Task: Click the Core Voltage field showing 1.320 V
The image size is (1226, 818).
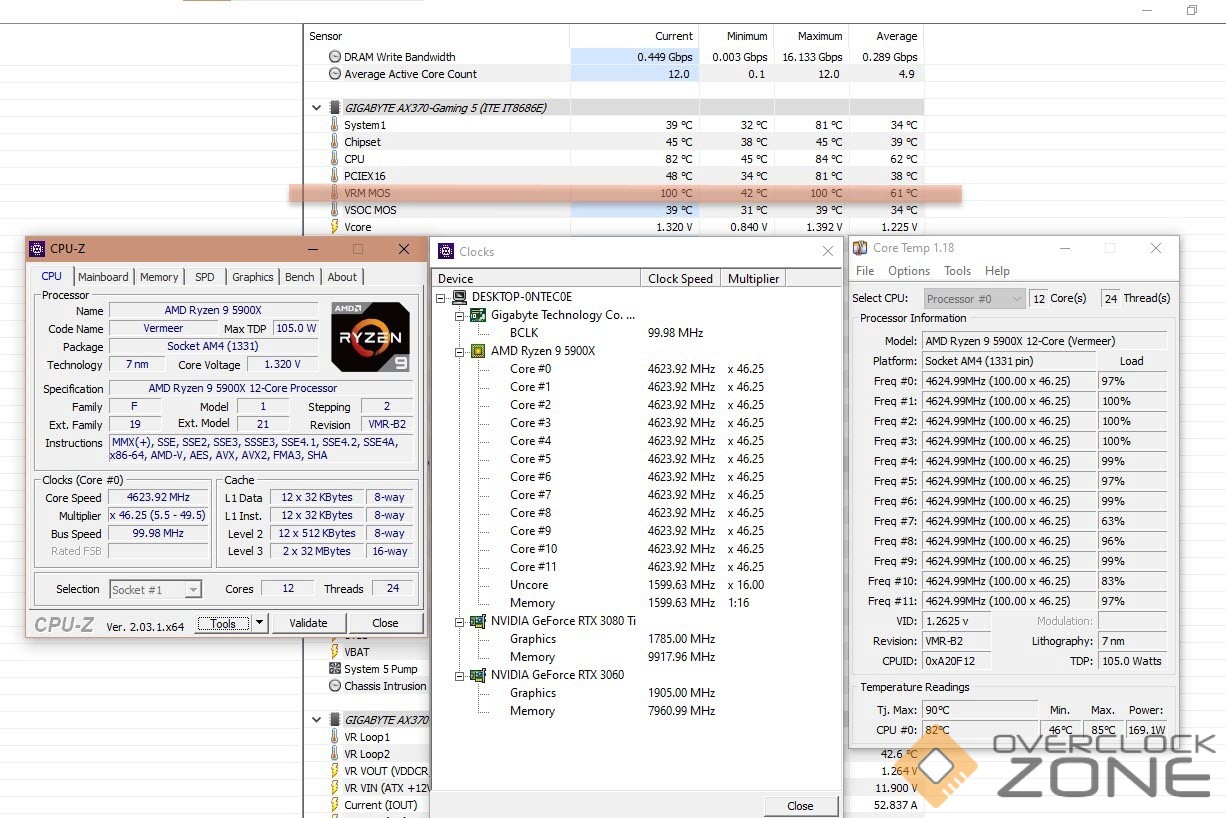Action: tap(282, 365)
